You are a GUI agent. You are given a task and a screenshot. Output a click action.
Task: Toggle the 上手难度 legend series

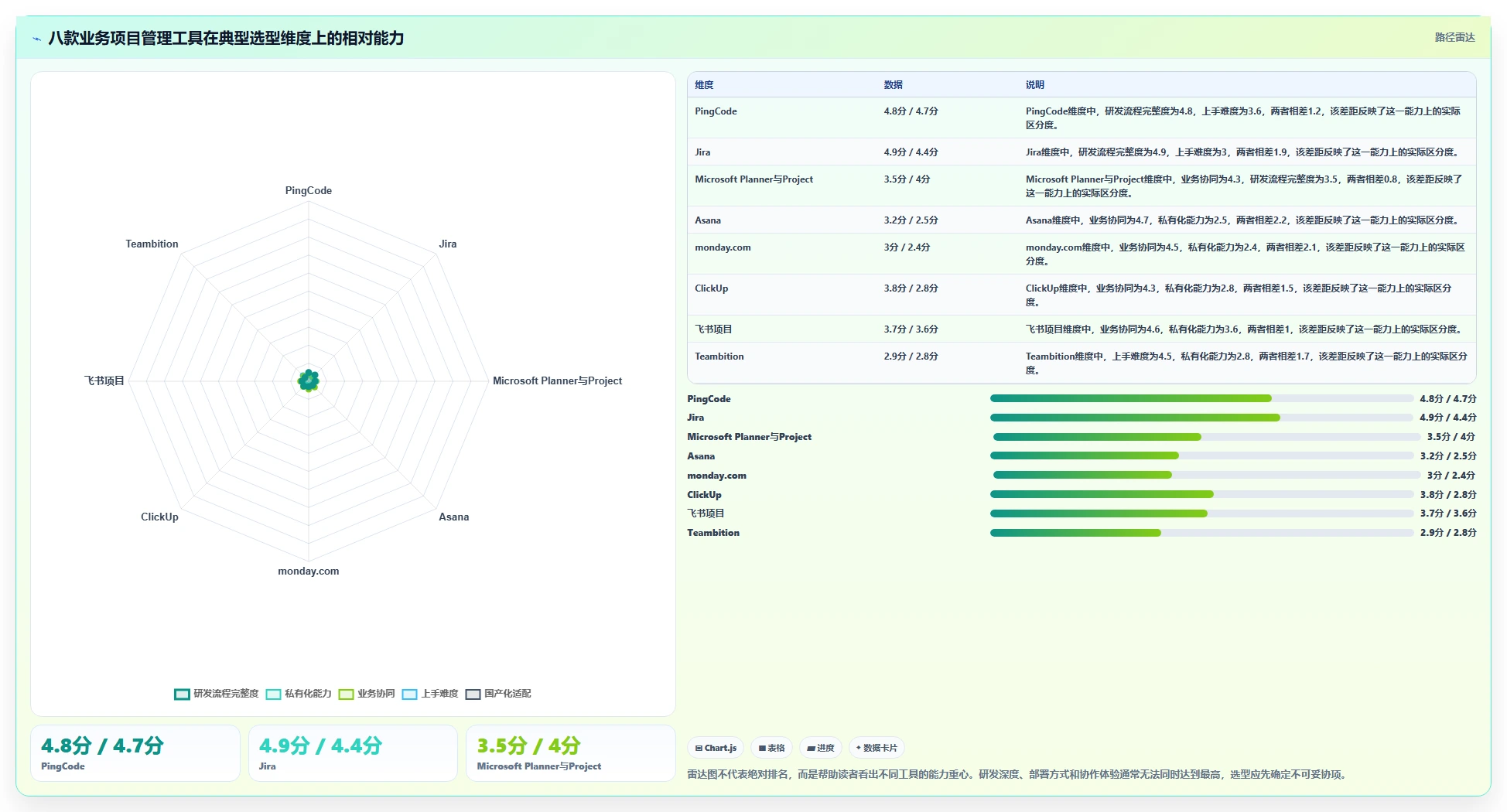pos(430,694)
